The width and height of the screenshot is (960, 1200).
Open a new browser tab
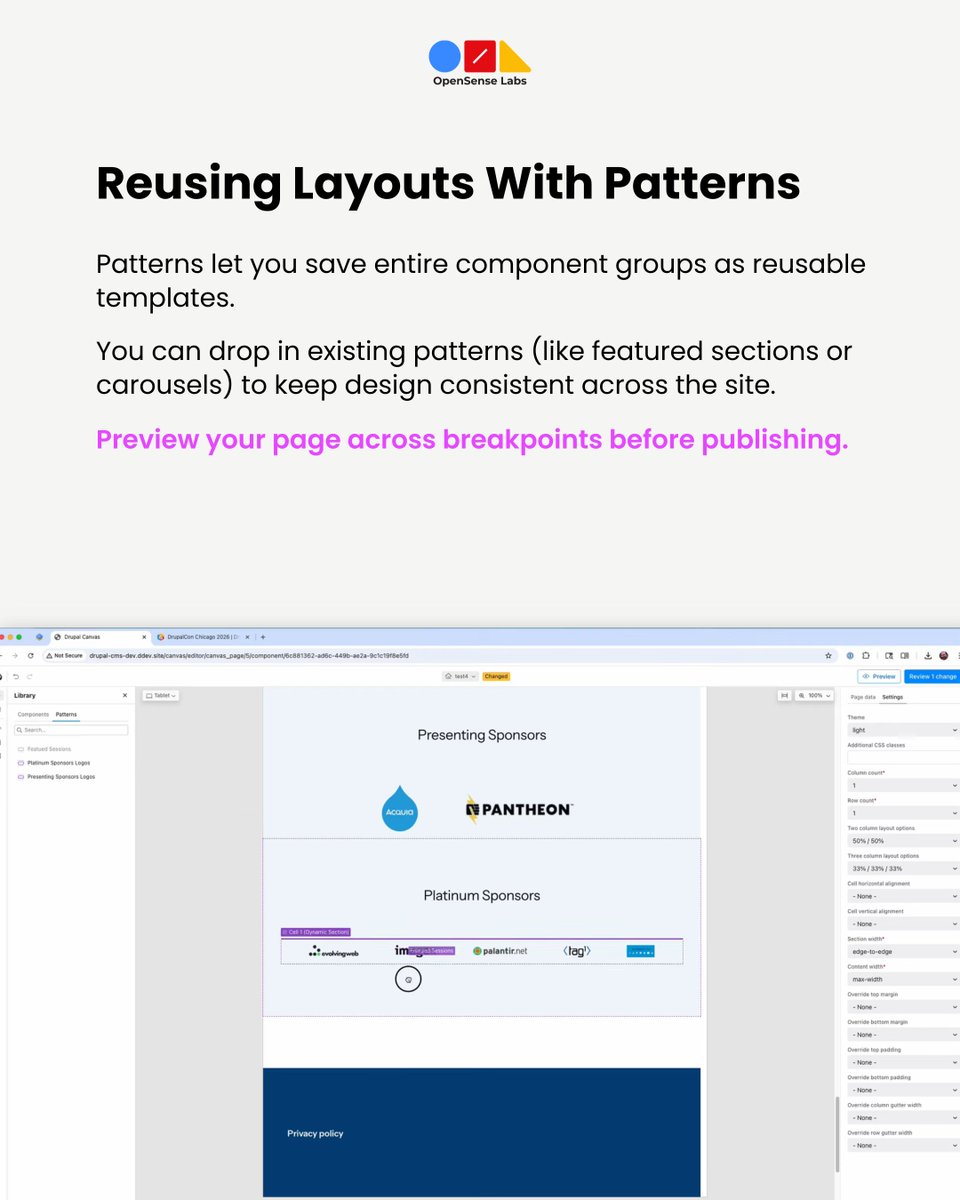263,637
